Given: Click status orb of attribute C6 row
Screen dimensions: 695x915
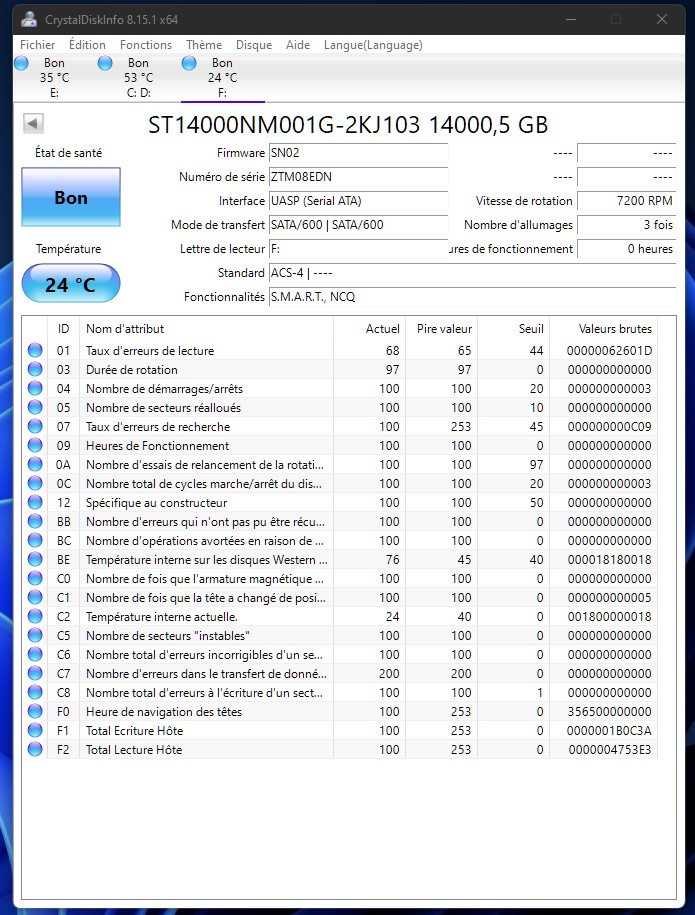Looking at the screenshot, I should [x=35, y=654].
